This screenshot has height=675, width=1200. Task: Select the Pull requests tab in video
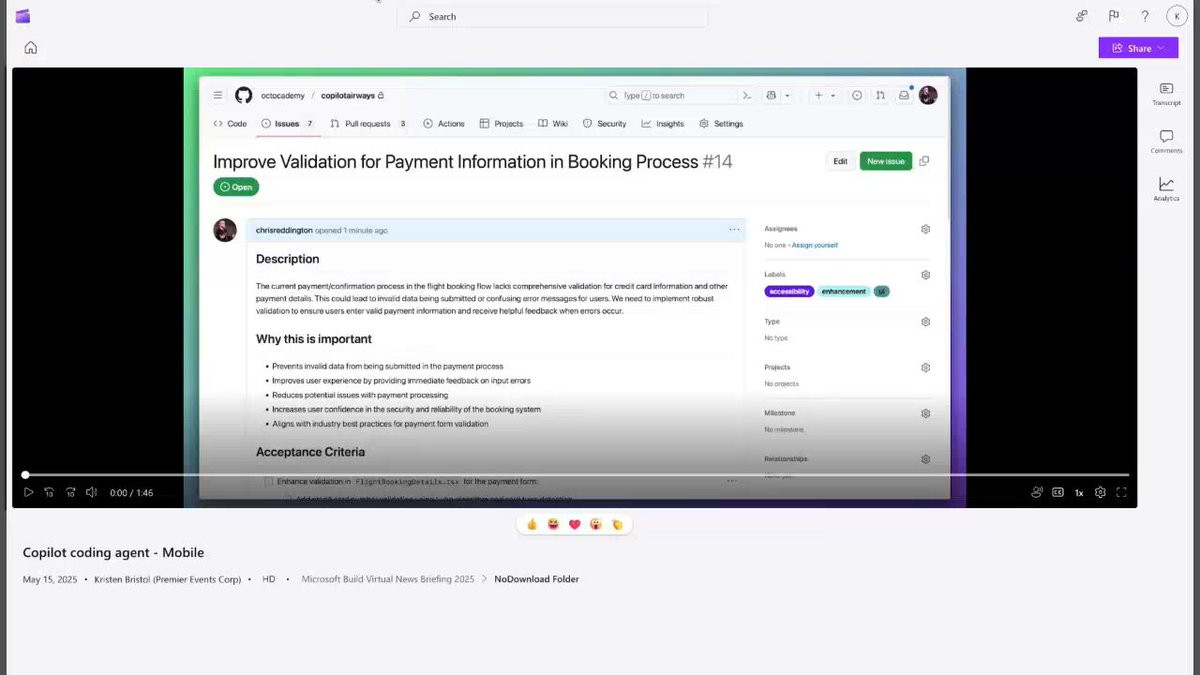[x=368, y=124]
